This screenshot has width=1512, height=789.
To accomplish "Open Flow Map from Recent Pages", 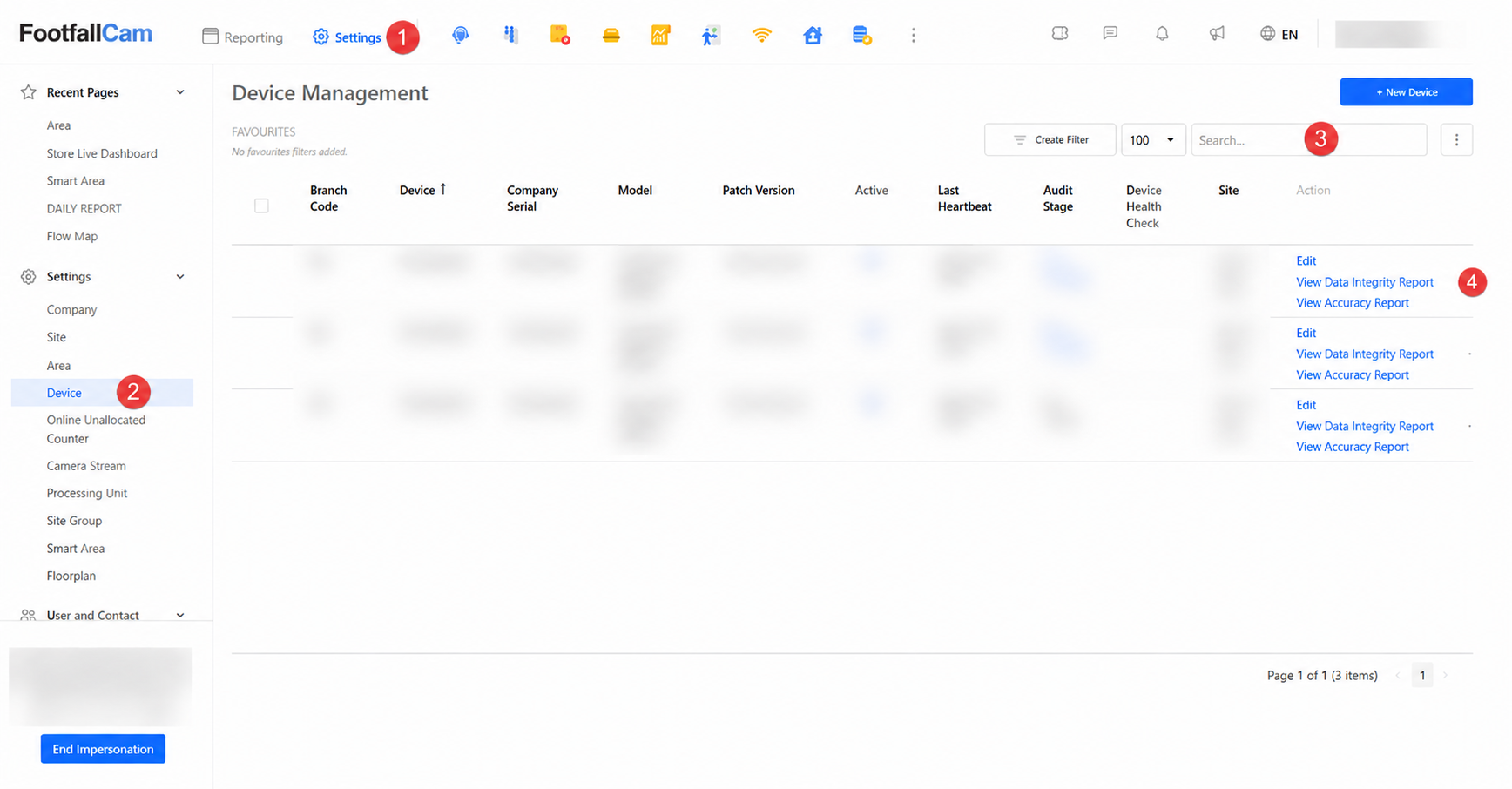I will pos(71,236).
